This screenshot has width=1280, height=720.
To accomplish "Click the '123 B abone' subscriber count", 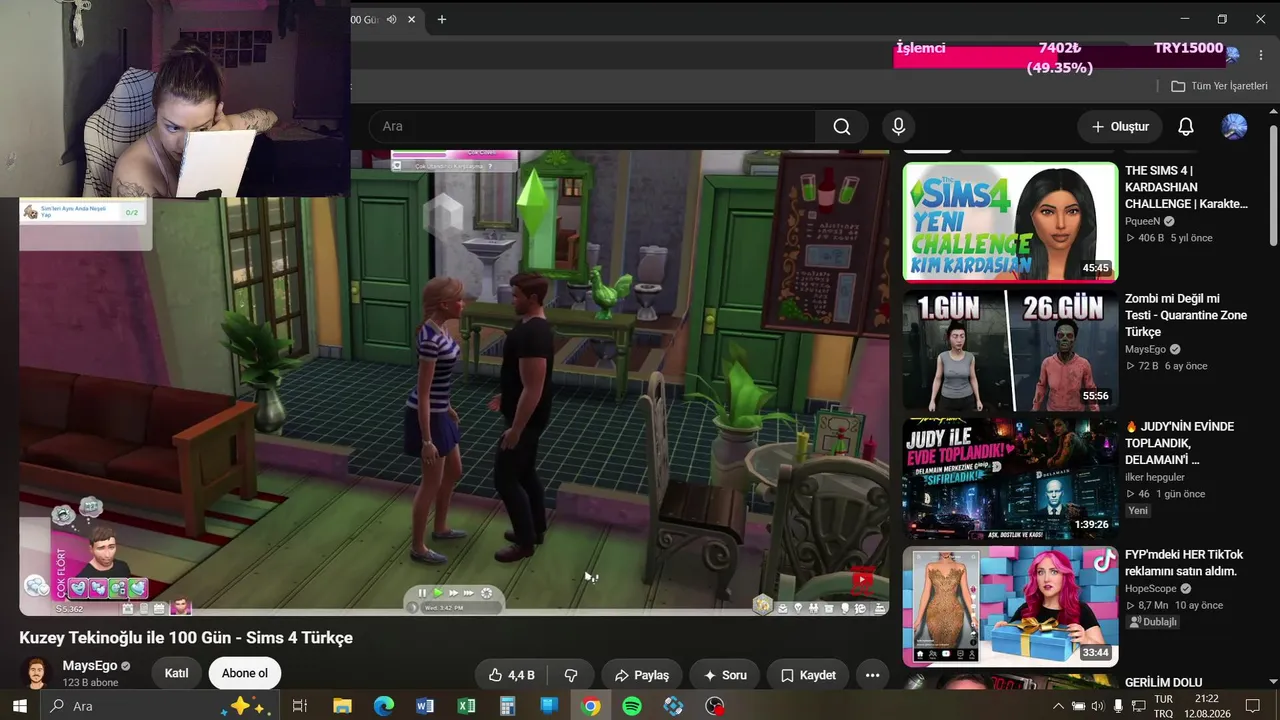I will click(91, 683).
